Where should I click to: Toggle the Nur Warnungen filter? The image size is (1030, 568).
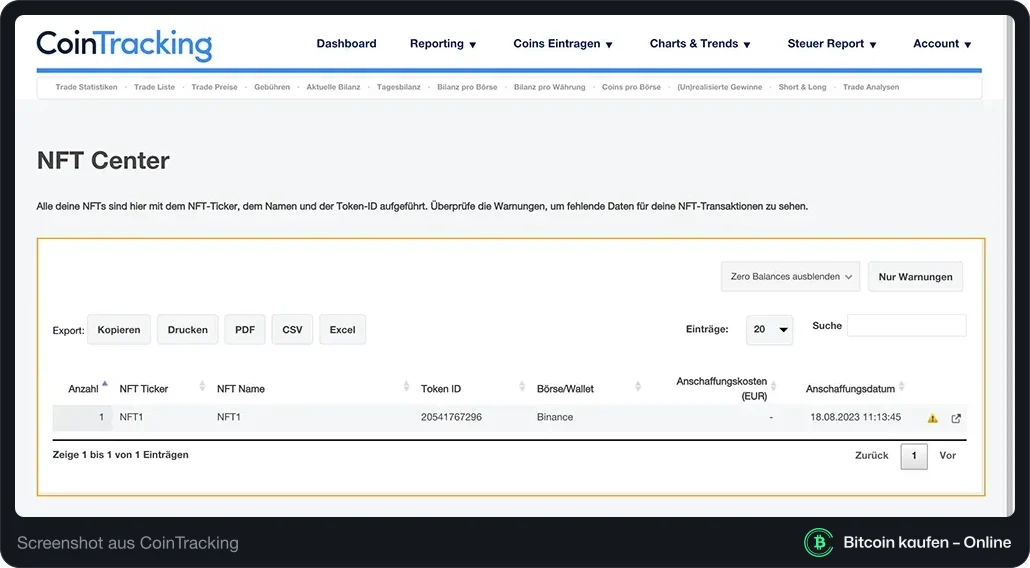point(915,276)
